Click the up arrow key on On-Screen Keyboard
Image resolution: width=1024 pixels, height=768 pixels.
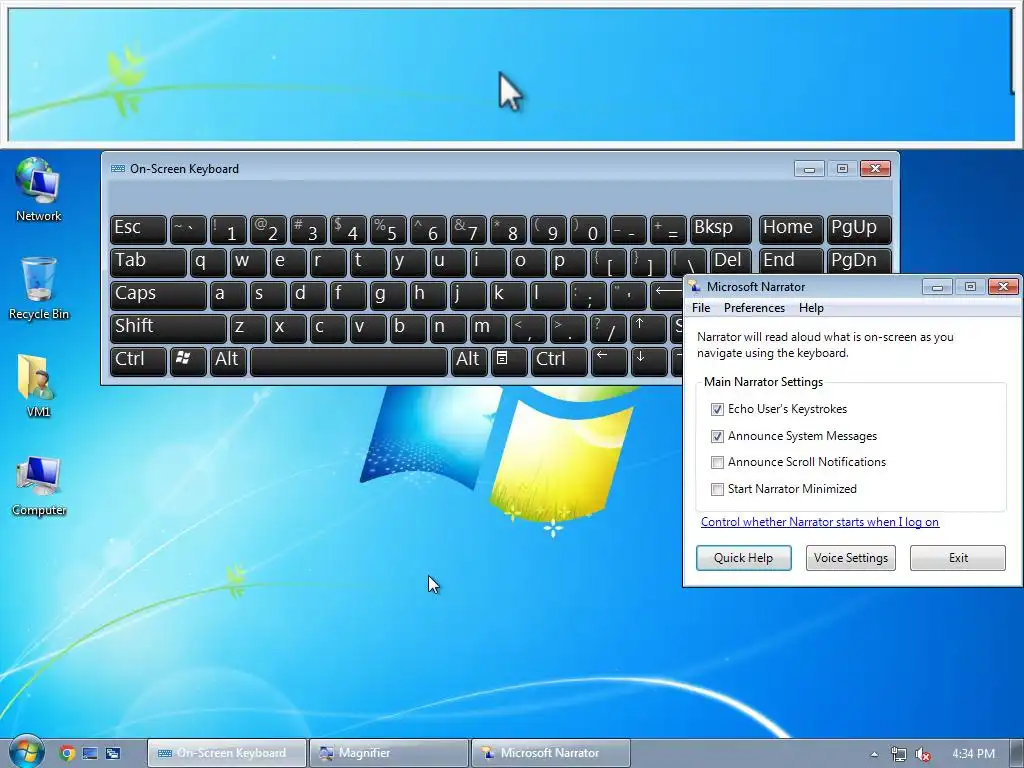tap(647, 328)
